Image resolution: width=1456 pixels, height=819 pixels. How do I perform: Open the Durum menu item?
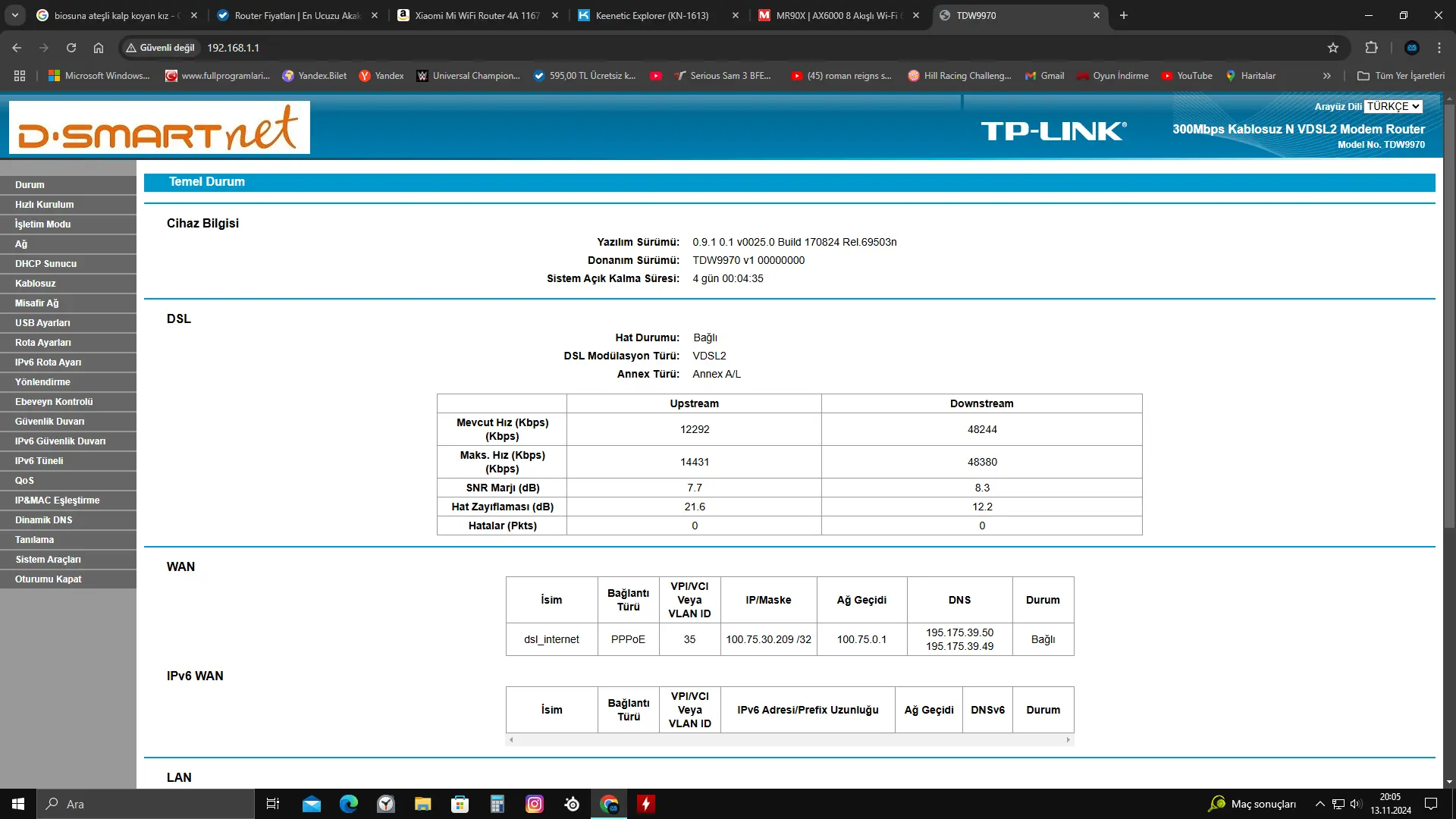pos(68,185)
